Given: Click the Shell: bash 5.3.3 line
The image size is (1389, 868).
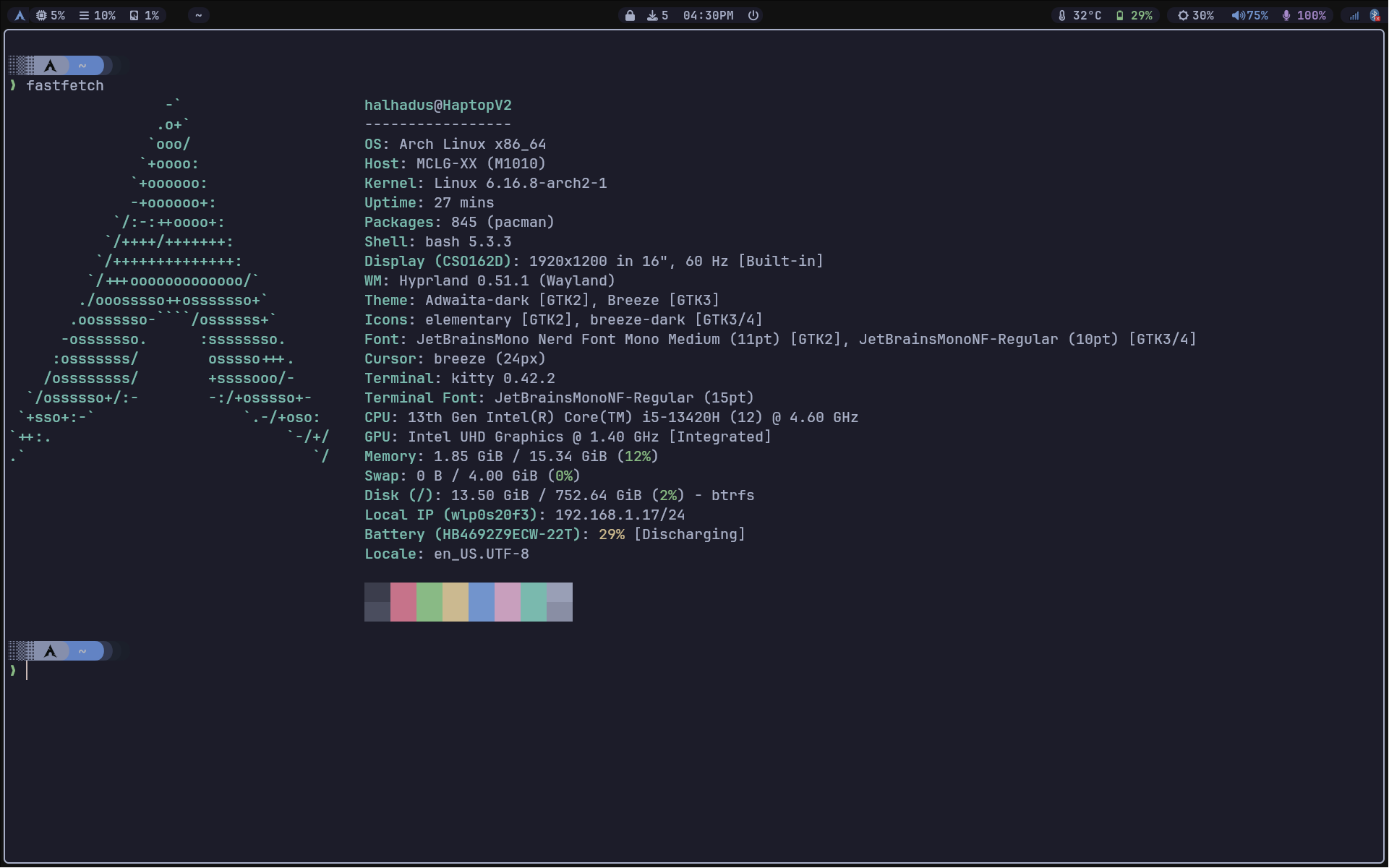Looking at the screenshot, I should click(438, 242).
